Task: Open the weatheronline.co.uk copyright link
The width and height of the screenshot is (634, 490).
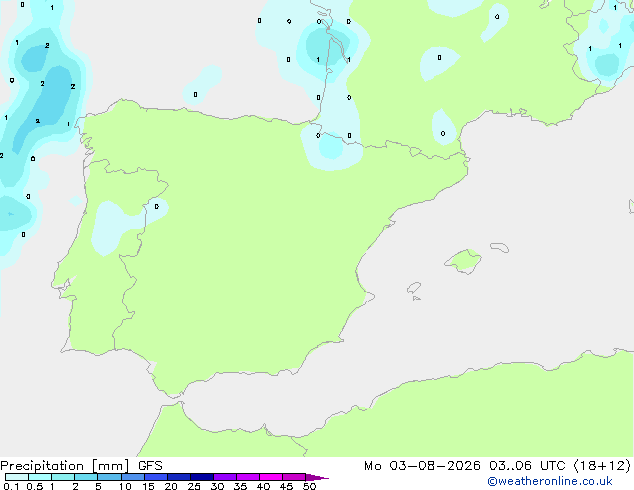Action: pos(550,481)
